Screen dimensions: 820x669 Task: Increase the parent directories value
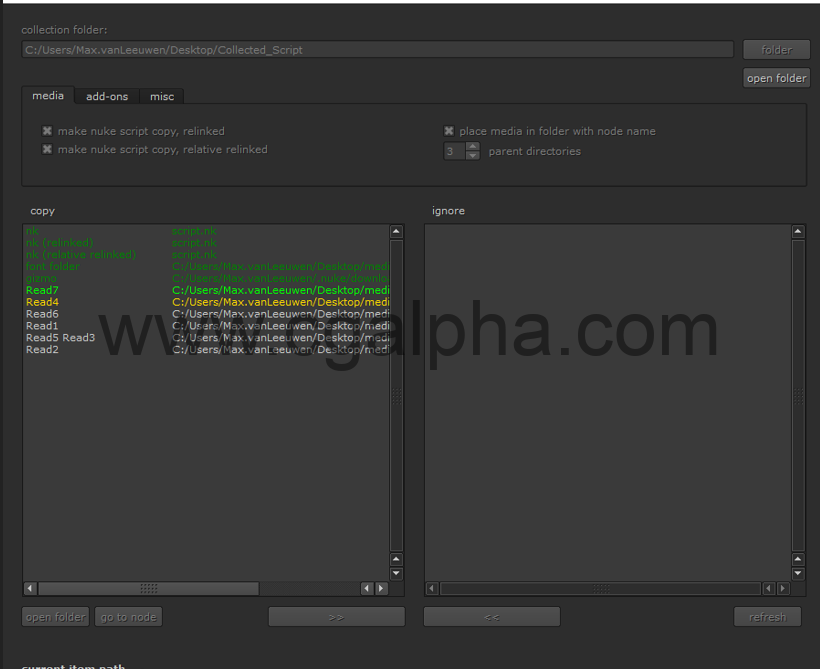tap(473, 146)
